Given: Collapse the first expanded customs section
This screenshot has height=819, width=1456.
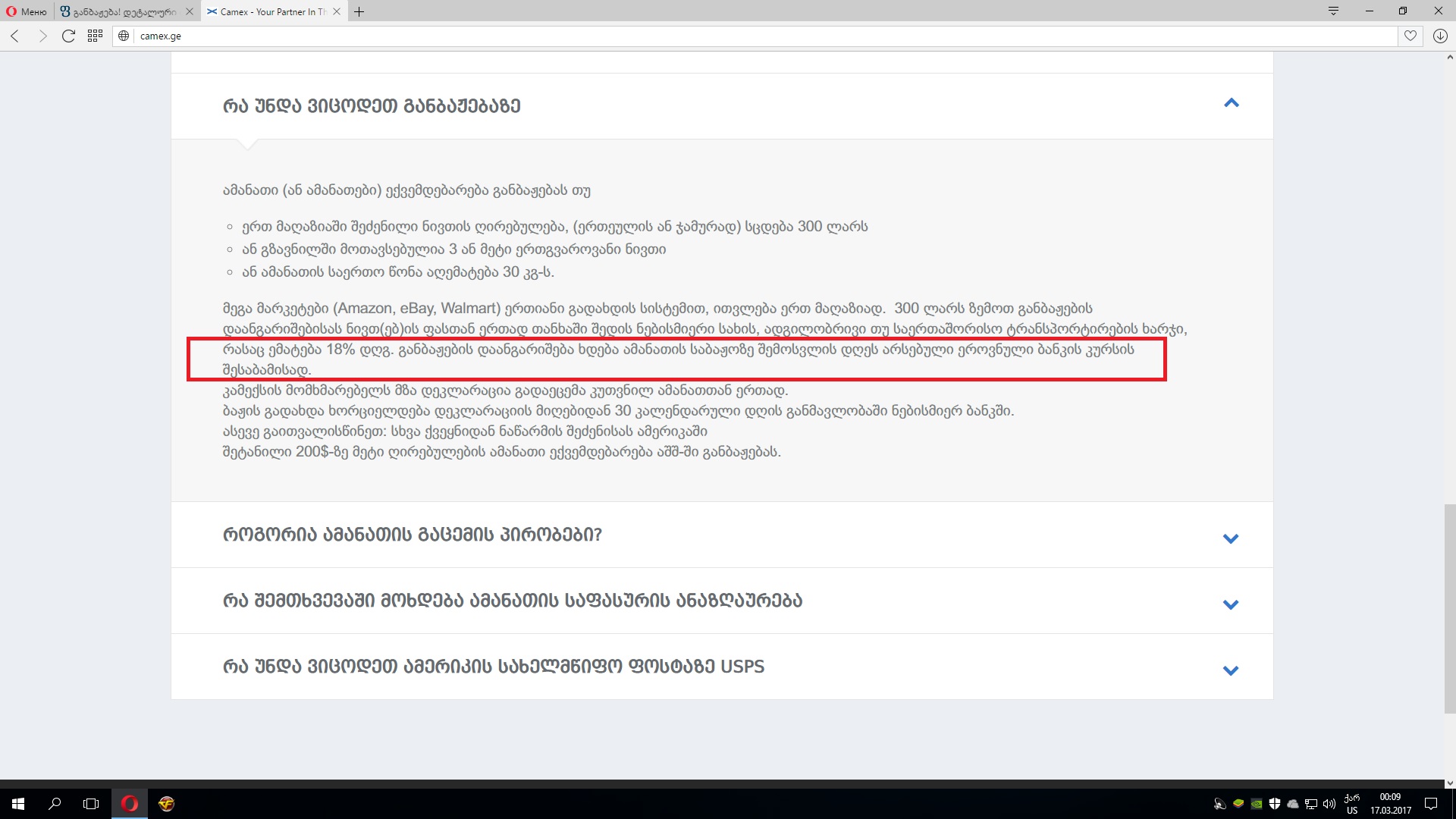Looking at the screenshot, I should pos(1231,103).
